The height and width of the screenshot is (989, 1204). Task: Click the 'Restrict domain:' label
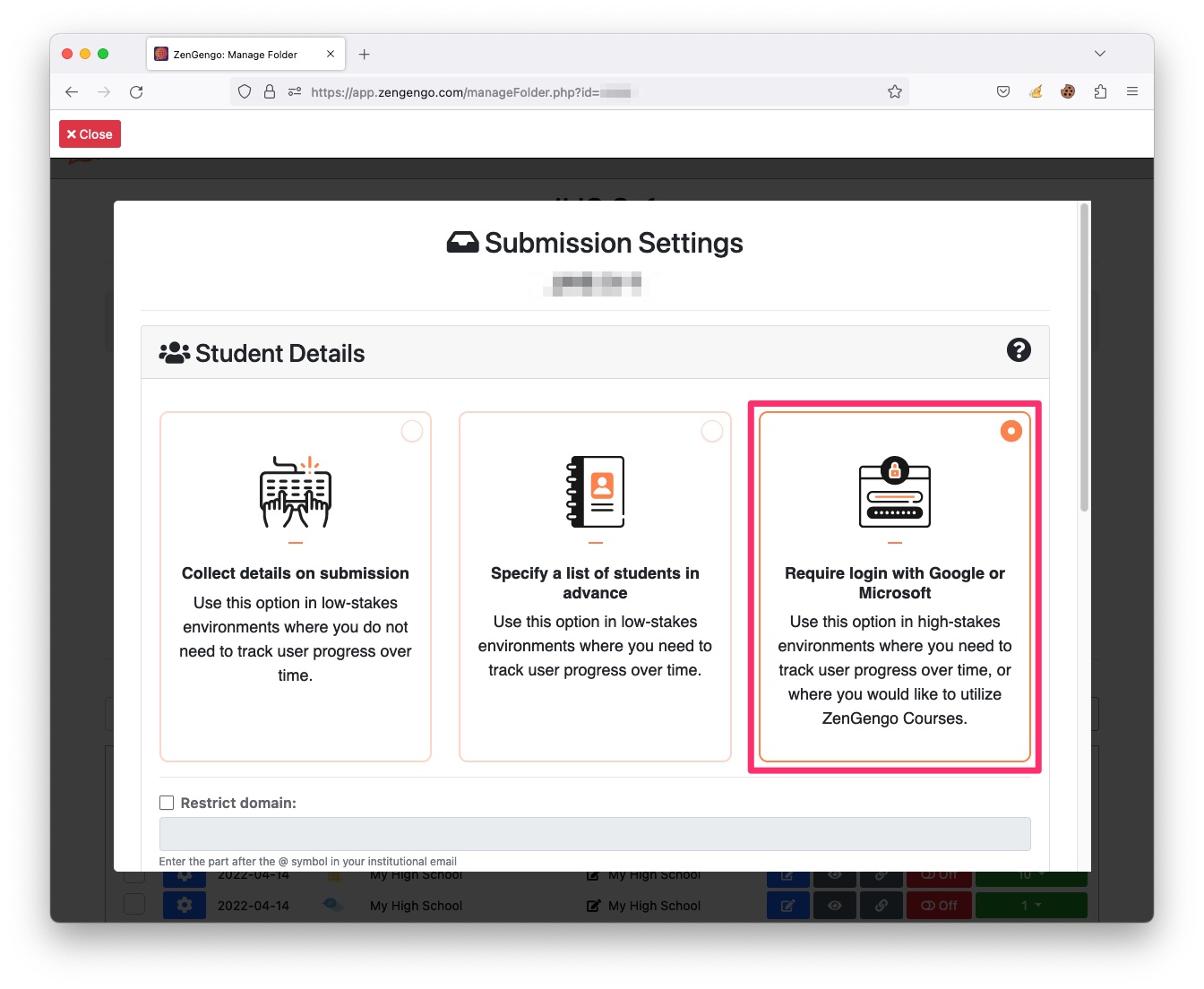pos(238,803)
